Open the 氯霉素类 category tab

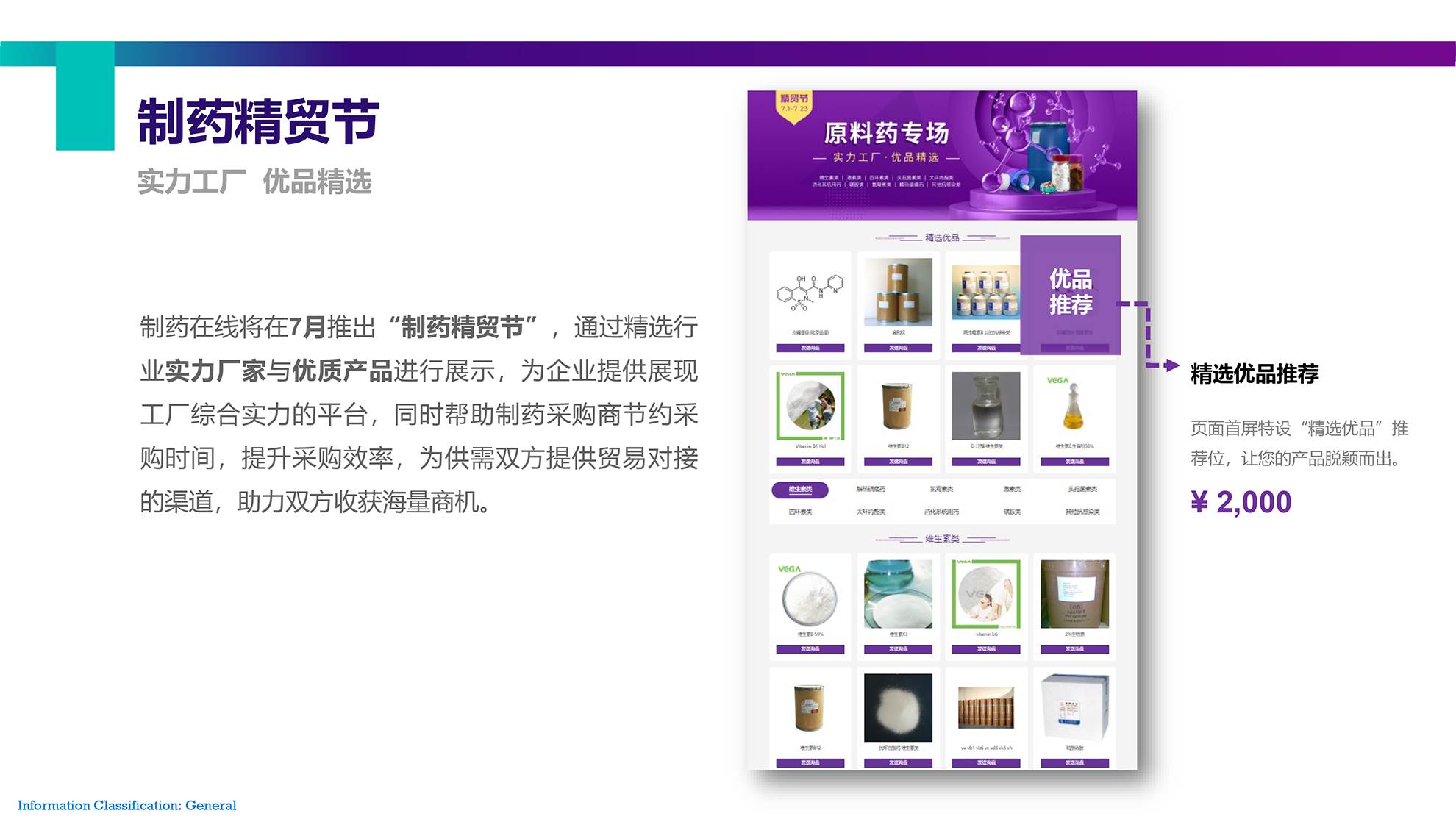(941, 490)
